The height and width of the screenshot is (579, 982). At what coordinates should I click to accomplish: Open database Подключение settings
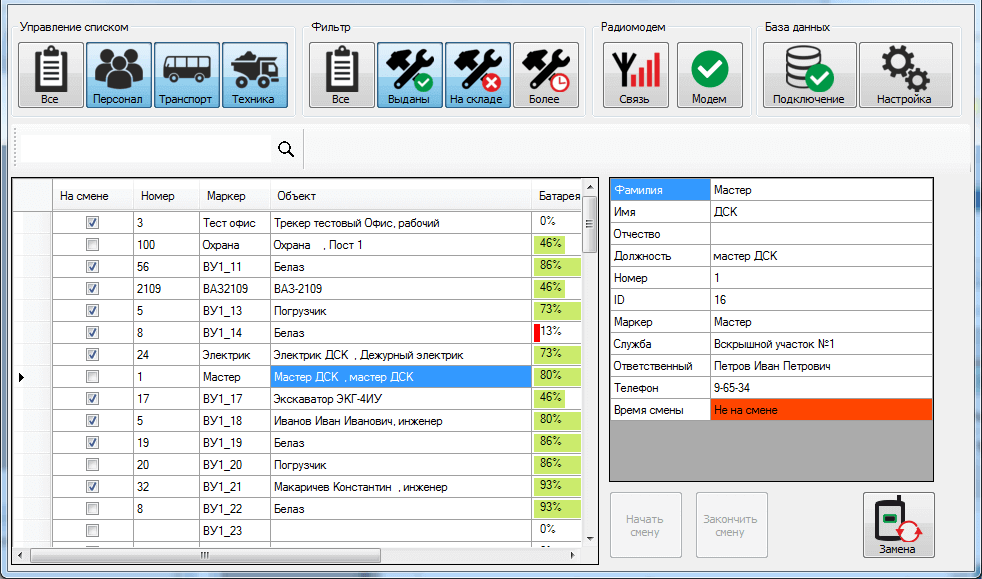(x=809, y=75)
